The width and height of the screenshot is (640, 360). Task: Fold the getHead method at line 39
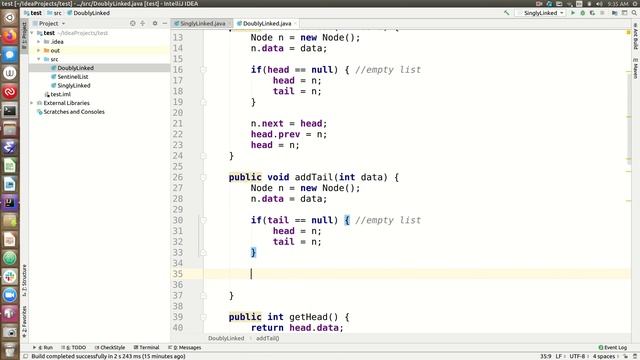point(203,317)
